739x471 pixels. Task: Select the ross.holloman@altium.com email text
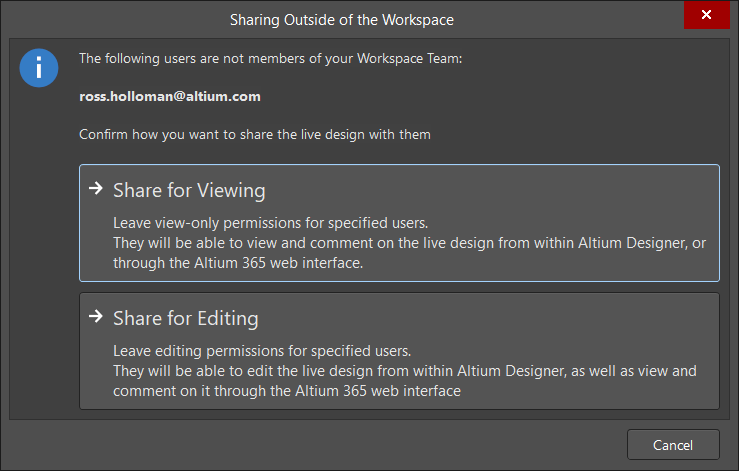(x=170, y=97)
